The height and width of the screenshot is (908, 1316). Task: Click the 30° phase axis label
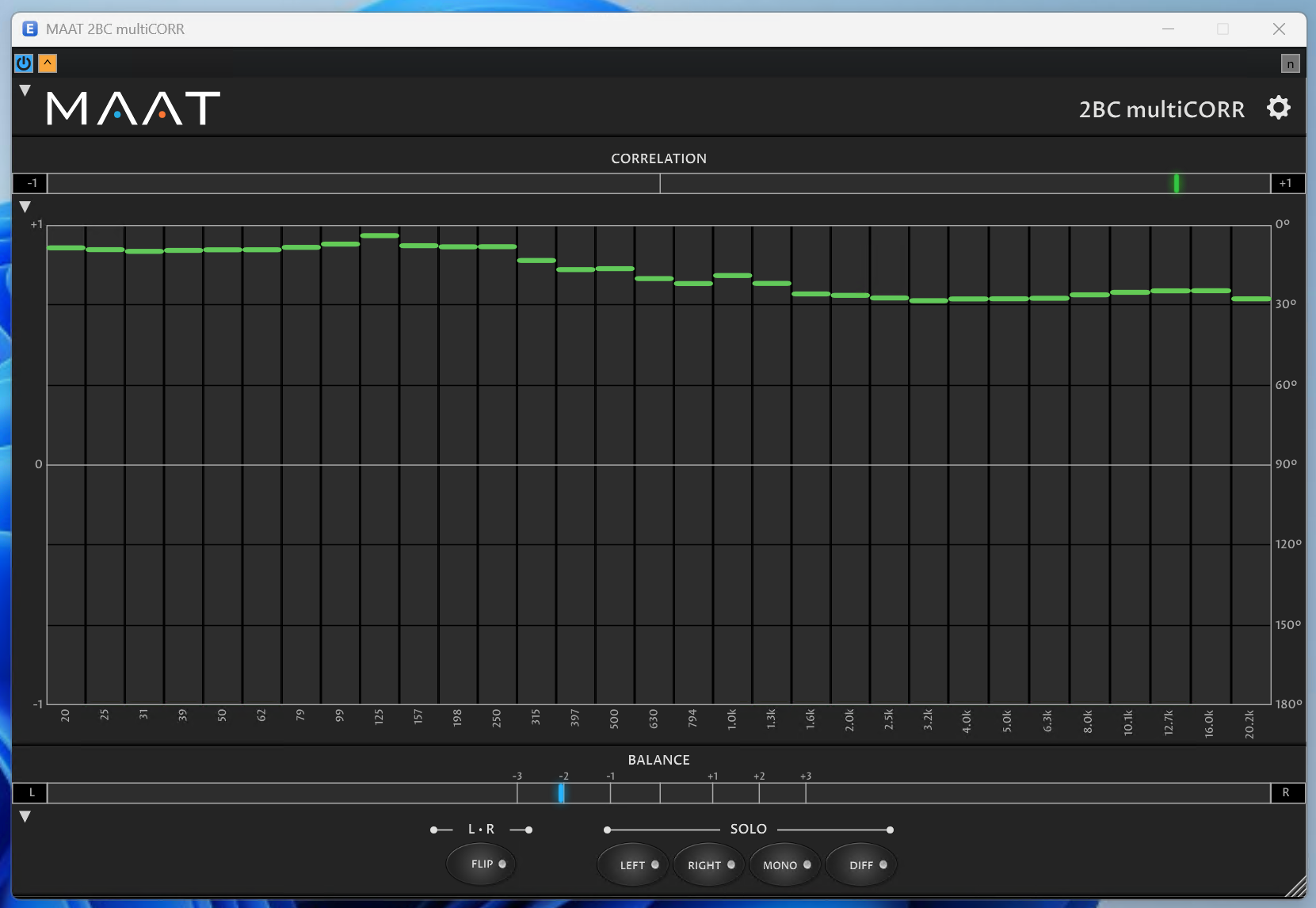point(1286,304)
